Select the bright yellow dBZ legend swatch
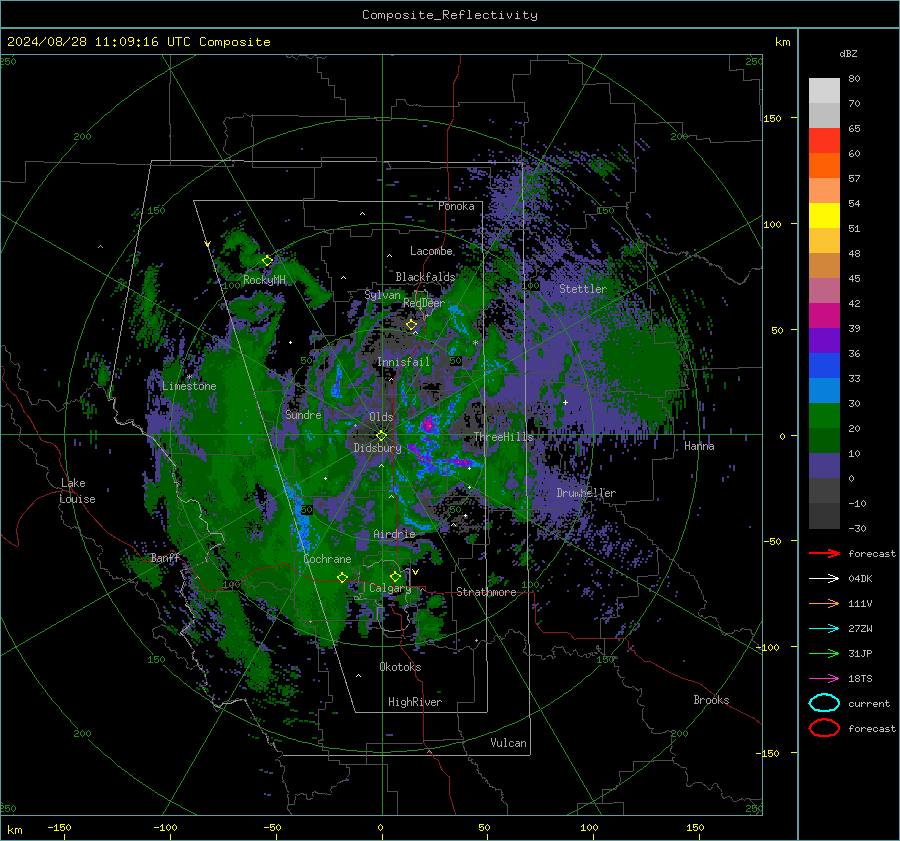Screen dimensions: 900x841 824,215
